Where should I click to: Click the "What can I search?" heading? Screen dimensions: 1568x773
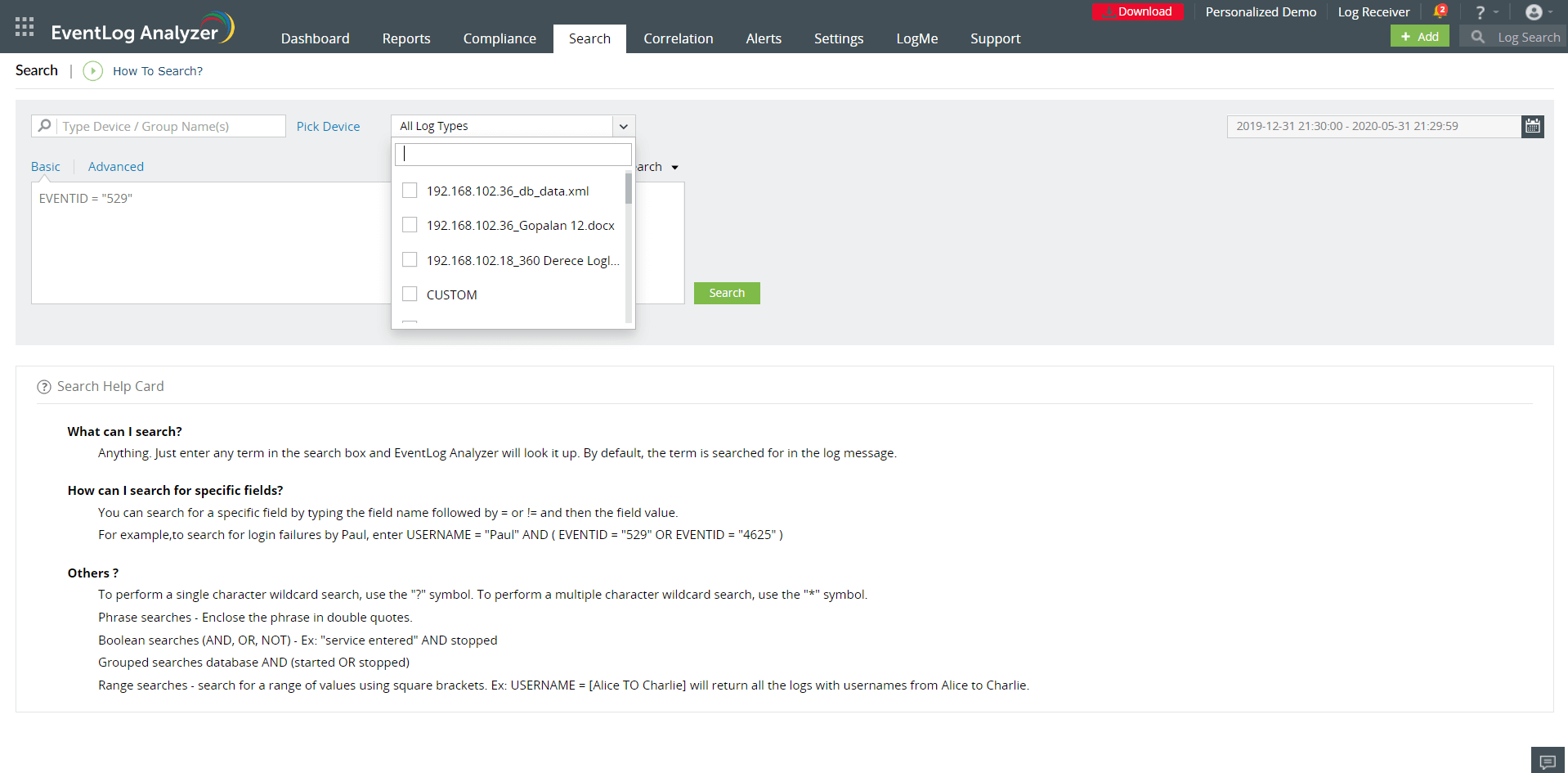[125, 432]
